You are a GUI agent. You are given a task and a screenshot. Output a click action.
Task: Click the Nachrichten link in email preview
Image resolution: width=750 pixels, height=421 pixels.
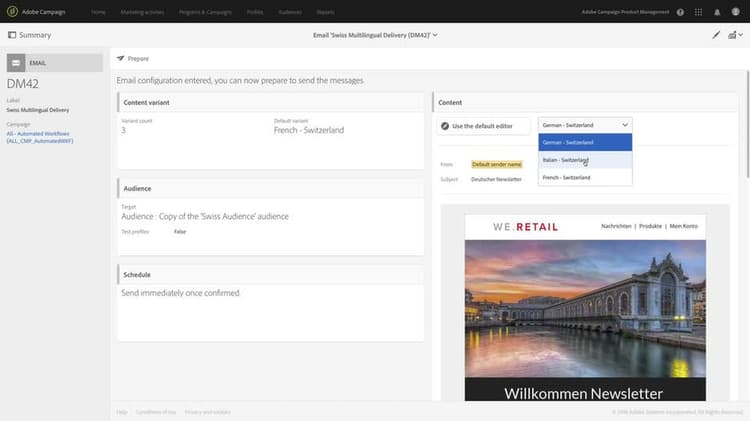[x=616, y=226]
